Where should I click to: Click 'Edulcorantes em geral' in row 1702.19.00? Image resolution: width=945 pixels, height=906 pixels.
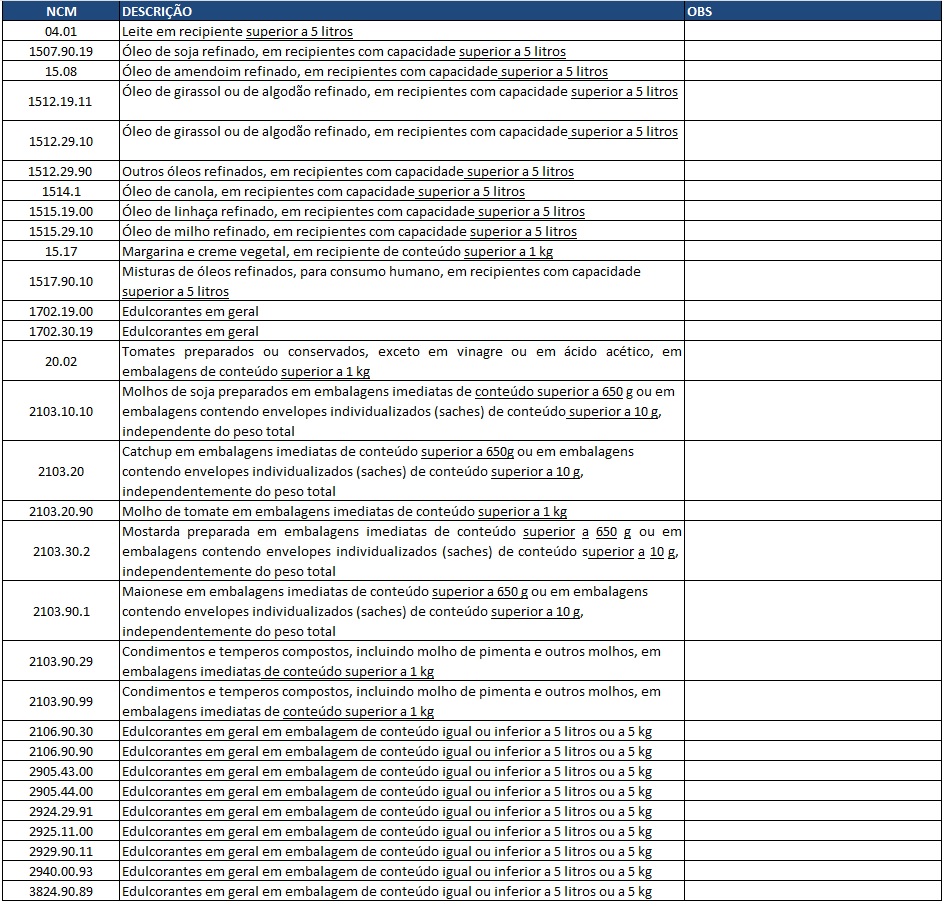[190, 311]
